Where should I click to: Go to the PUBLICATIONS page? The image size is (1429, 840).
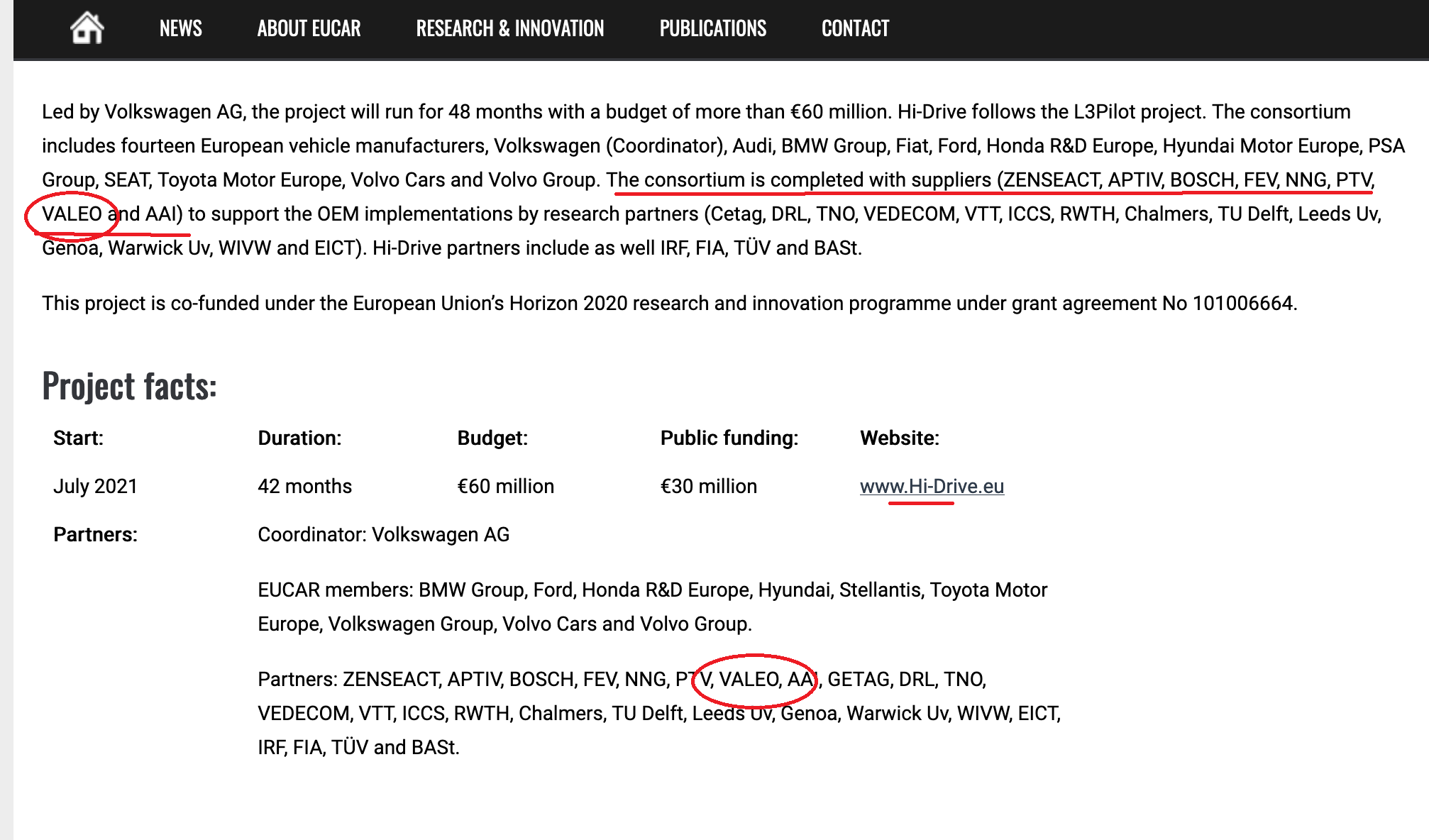point(712,28)
